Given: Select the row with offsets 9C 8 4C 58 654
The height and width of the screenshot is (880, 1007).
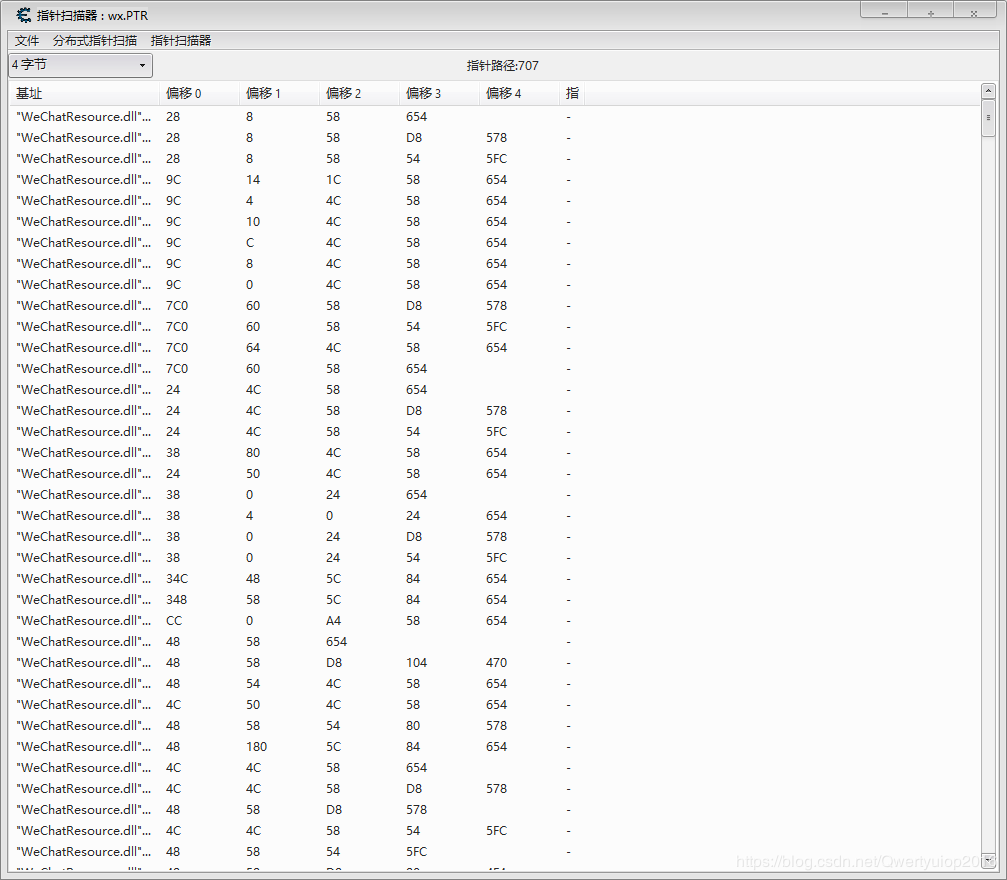Looking at the screenshot, I should (x=495, y=264).
